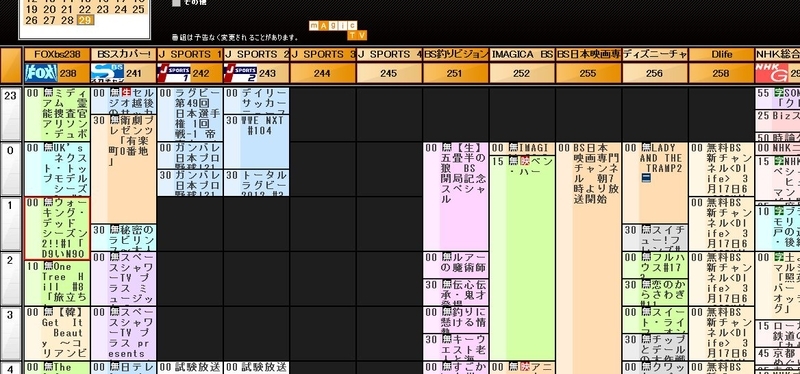This screenshot has height=374, width=800.
Task: Click the hour 23 row label
Action: coord(11,114)
